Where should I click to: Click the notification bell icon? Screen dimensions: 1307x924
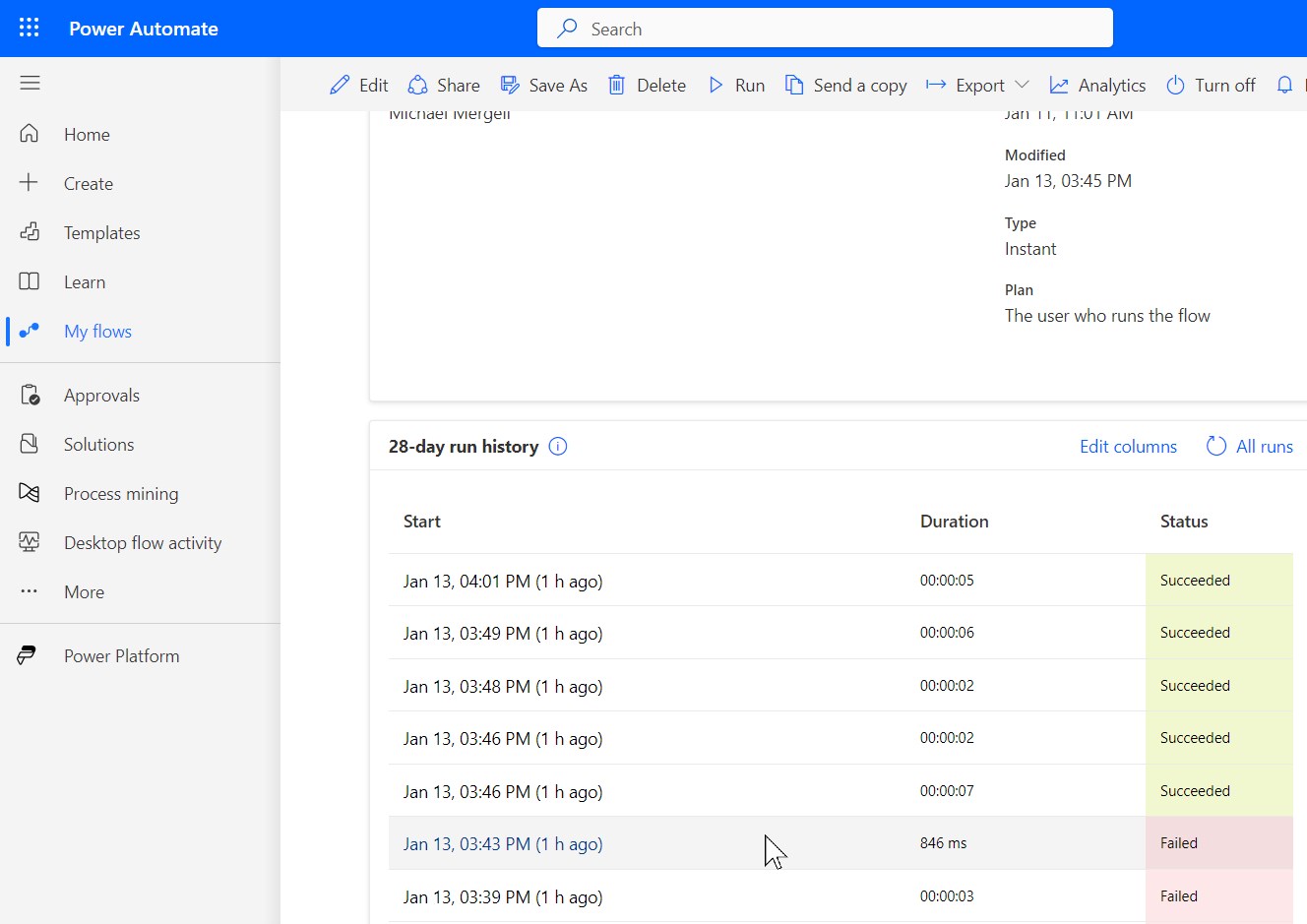[x=1284, y=85]
